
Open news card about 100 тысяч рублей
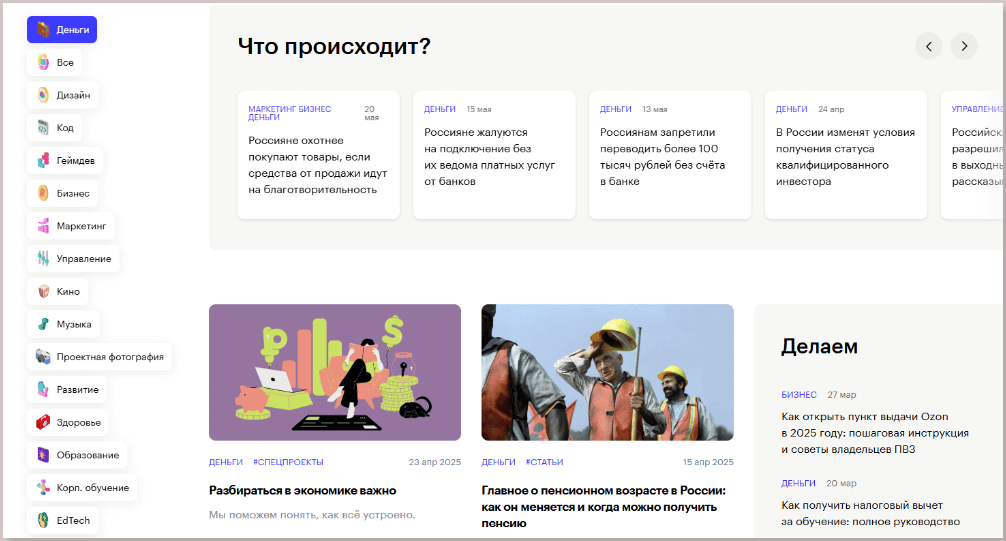(x=670, y=155)
